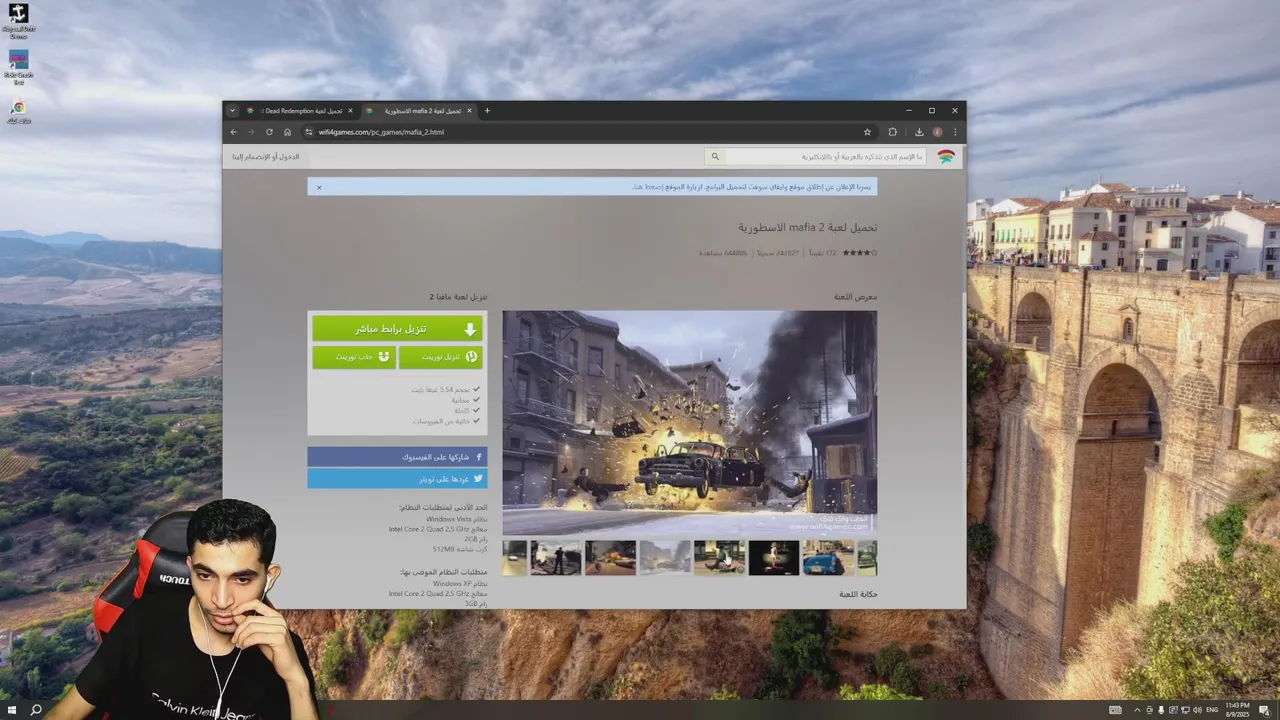Image resolution: width=1280 pixels, height=720 pixels.
Task: Click the website search magnifier button
Action: (715, 157)
